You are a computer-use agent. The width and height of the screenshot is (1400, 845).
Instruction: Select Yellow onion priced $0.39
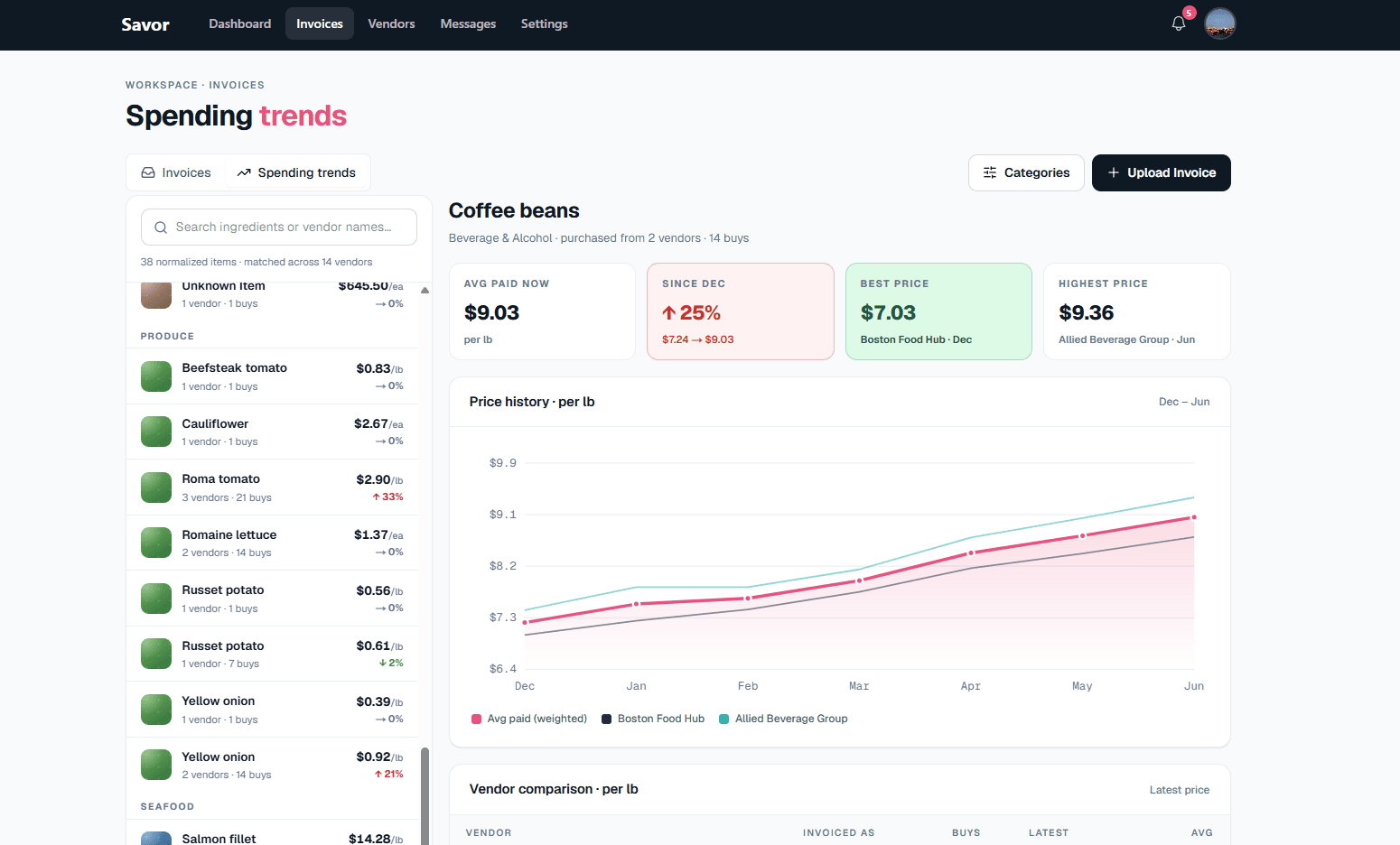[x=272, y=710]
